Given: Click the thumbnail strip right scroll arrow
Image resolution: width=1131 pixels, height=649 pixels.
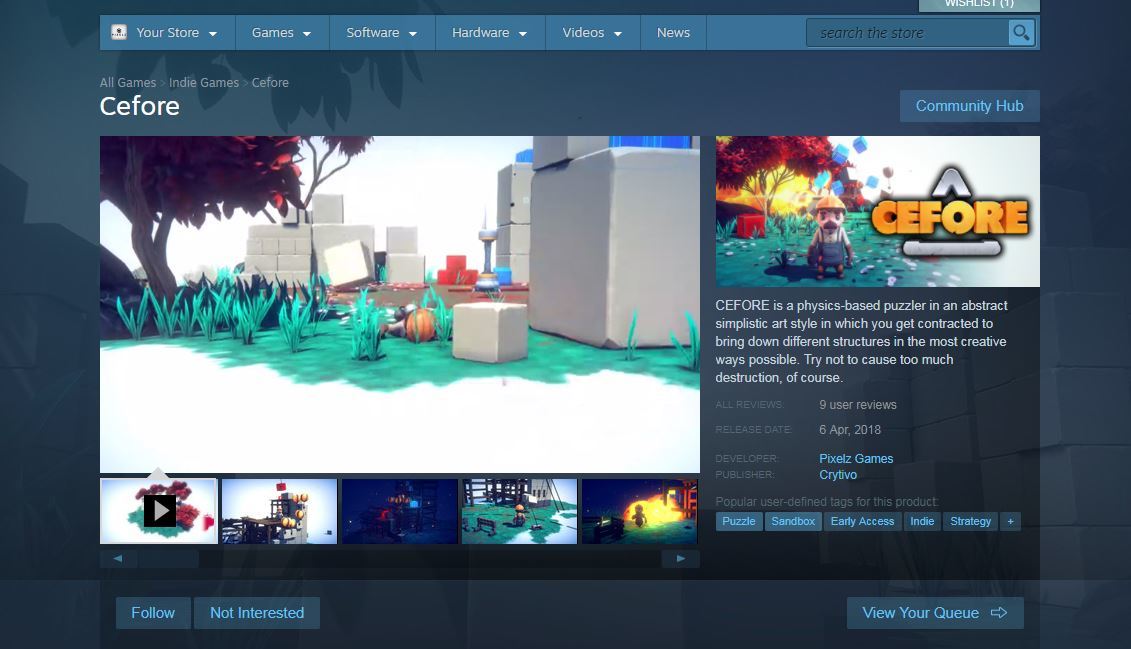Looking at the screenshot, I should [x=681, y=559].
